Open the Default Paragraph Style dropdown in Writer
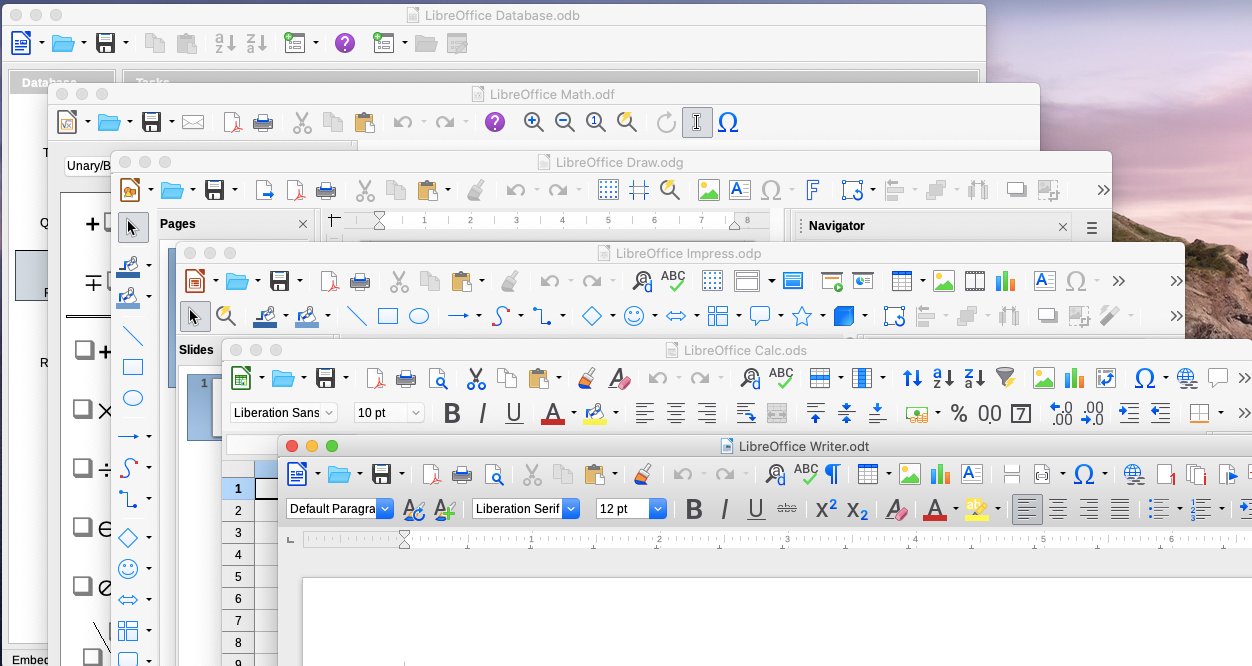 (340, 509)
